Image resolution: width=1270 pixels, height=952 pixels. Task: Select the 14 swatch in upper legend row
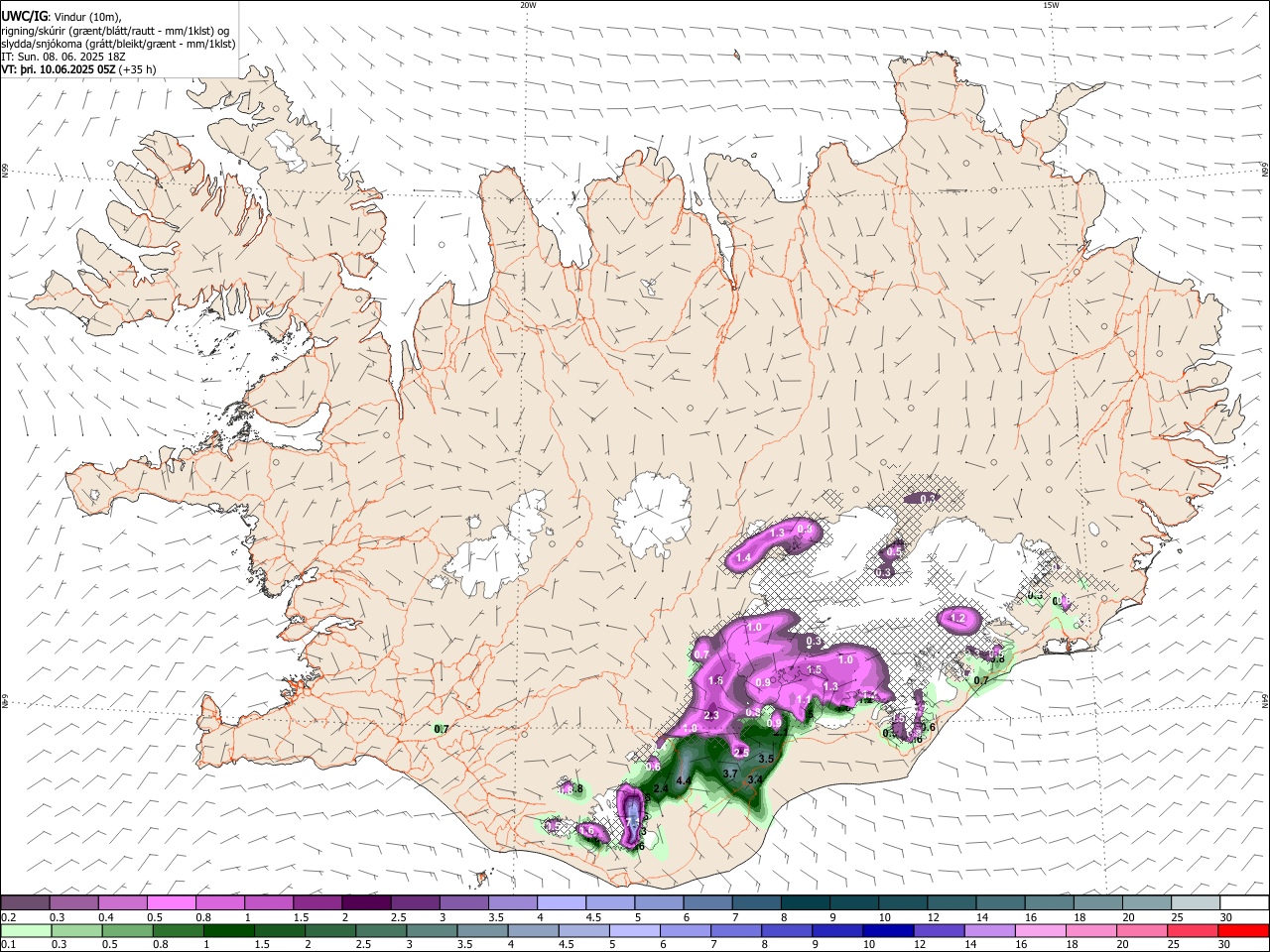click(1000, 902)
